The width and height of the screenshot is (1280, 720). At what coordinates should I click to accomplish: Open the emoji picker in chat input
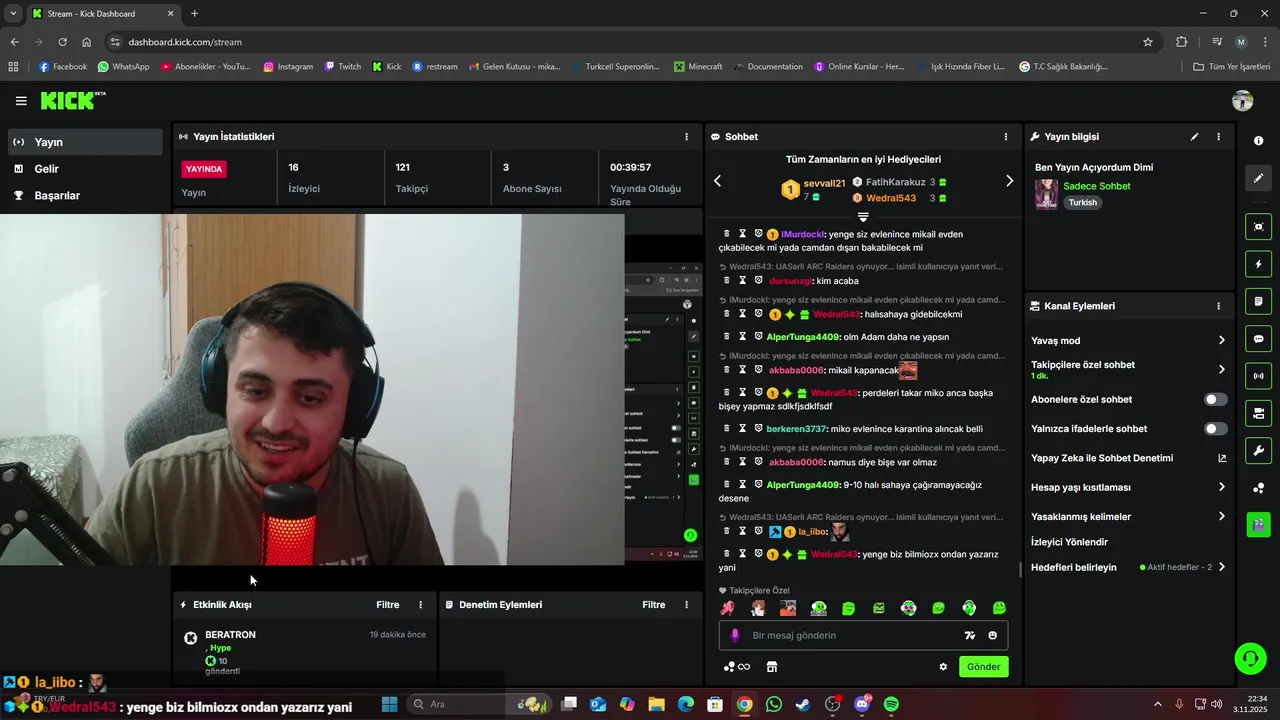point(992,635)
